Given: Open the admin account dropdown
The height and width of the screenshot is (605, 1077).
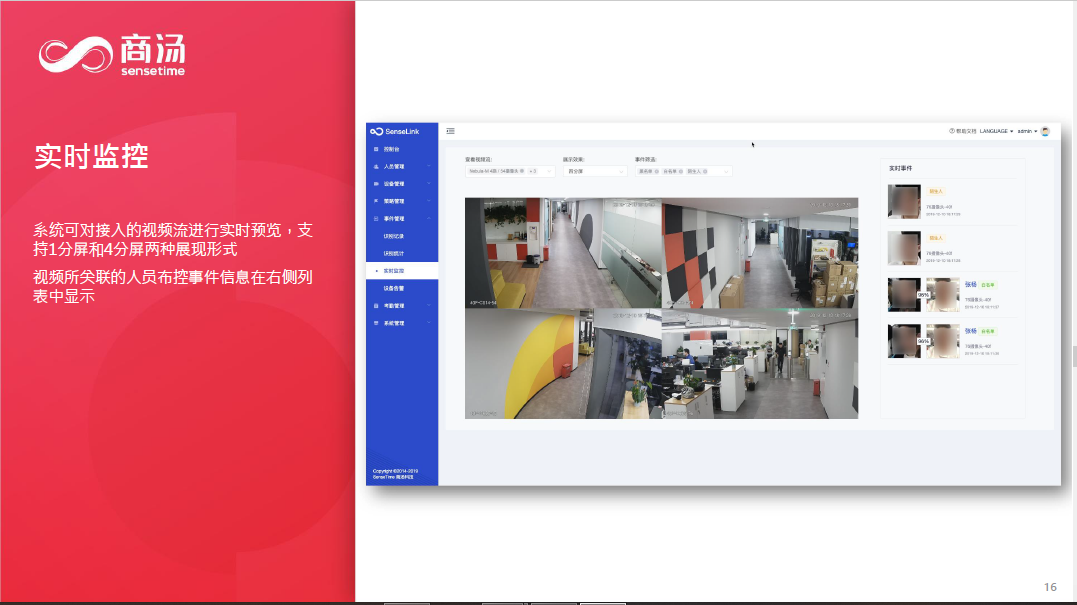Looking at the screenshot, I should tap(1027, 131).
